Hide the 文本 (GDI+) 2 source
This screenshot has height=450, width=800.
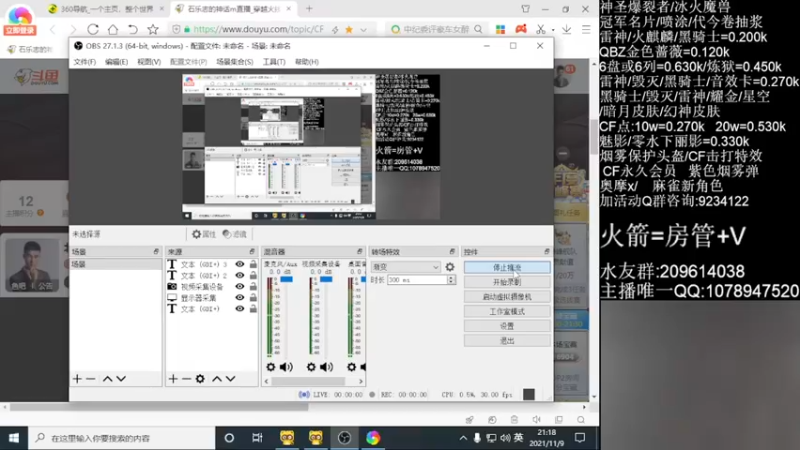point(239,276)
